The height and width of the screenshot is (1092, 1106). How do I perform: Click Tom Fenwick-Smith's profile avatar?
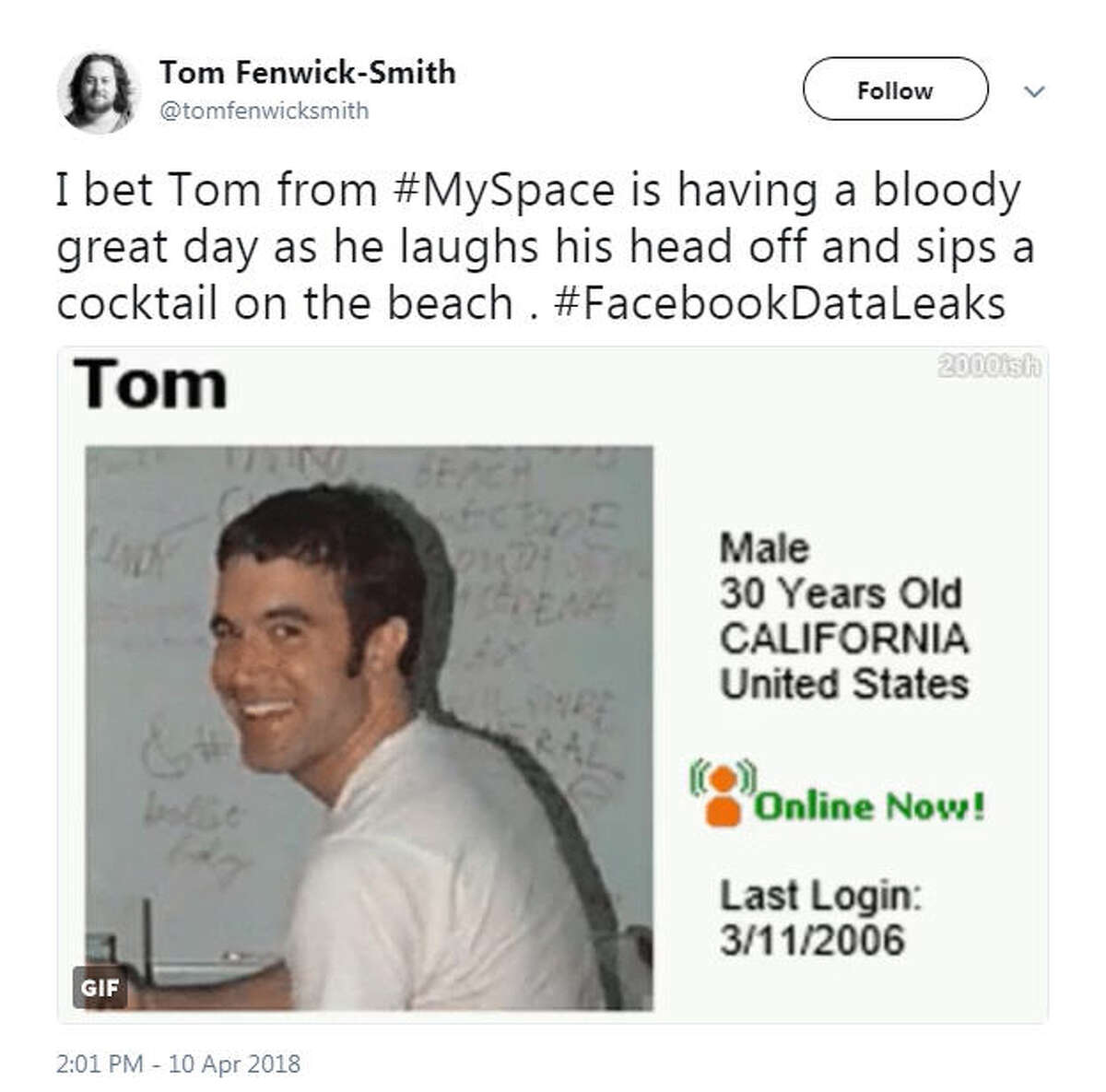(98, 92)
